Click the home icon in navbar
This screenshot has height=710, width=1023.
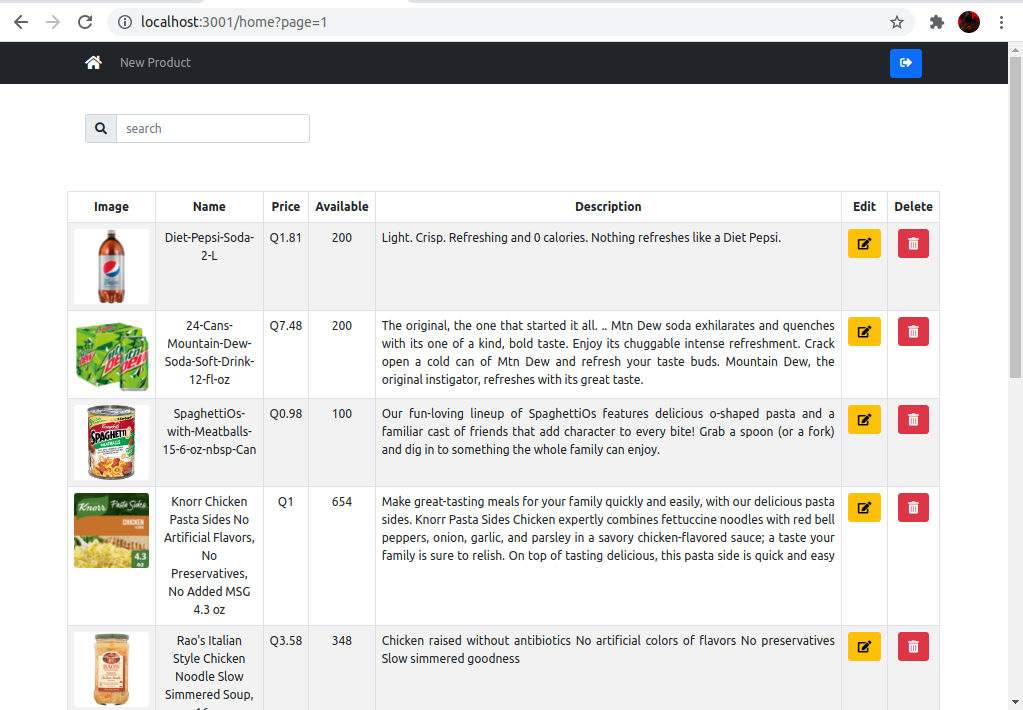[93, 63]
